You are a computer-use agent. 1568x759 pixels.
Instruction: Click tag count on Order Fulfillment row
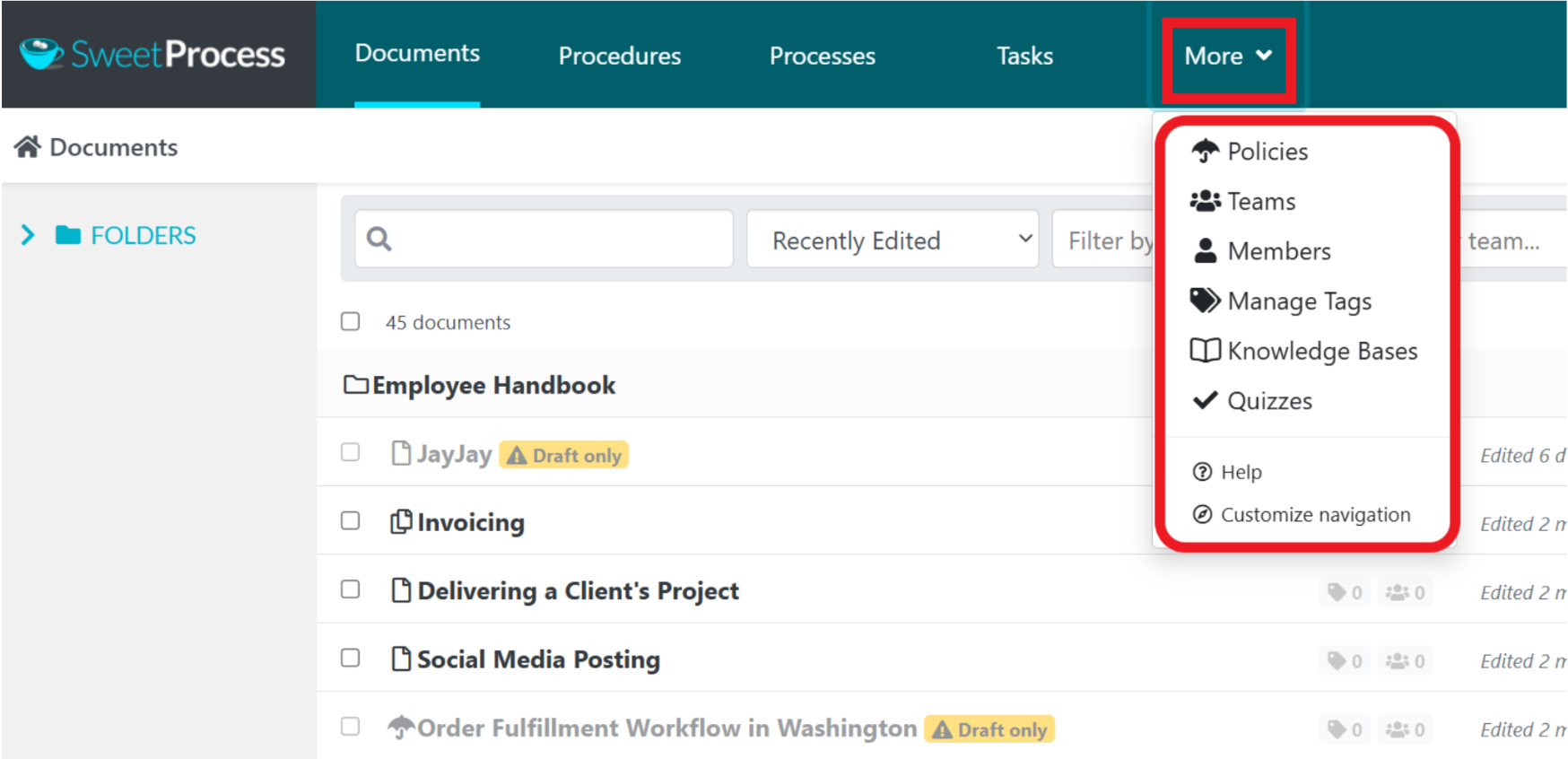[1345, 729]
